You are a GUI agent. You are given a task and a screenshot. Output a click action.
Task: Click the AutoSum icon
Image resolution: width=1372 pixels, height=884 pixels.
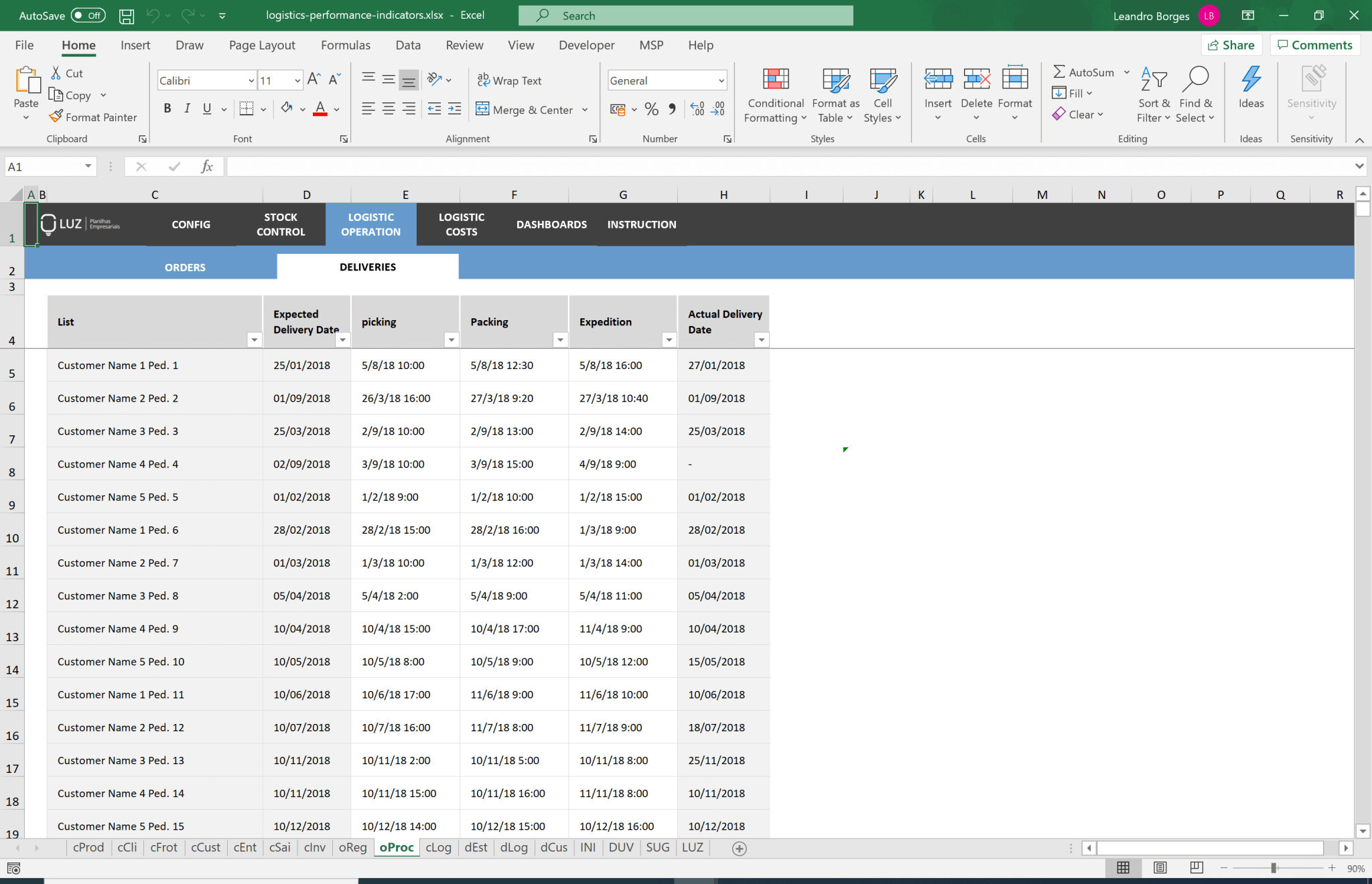(x=1059, y=72)
